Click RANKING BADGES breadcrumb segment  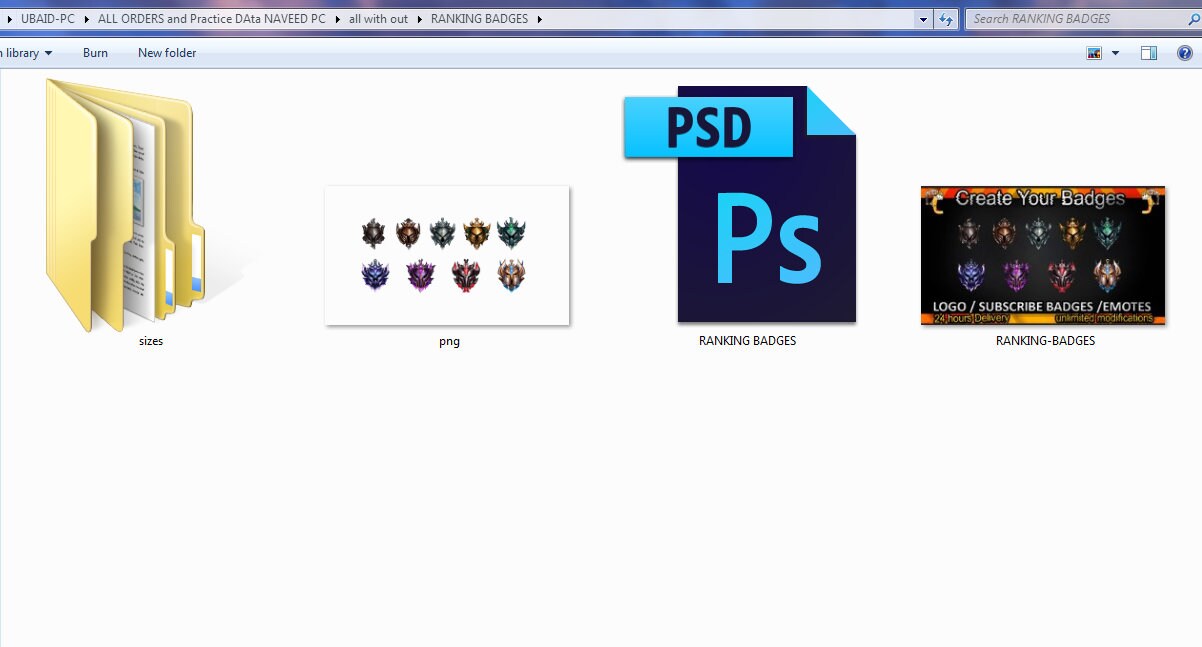tap(479, 19)
